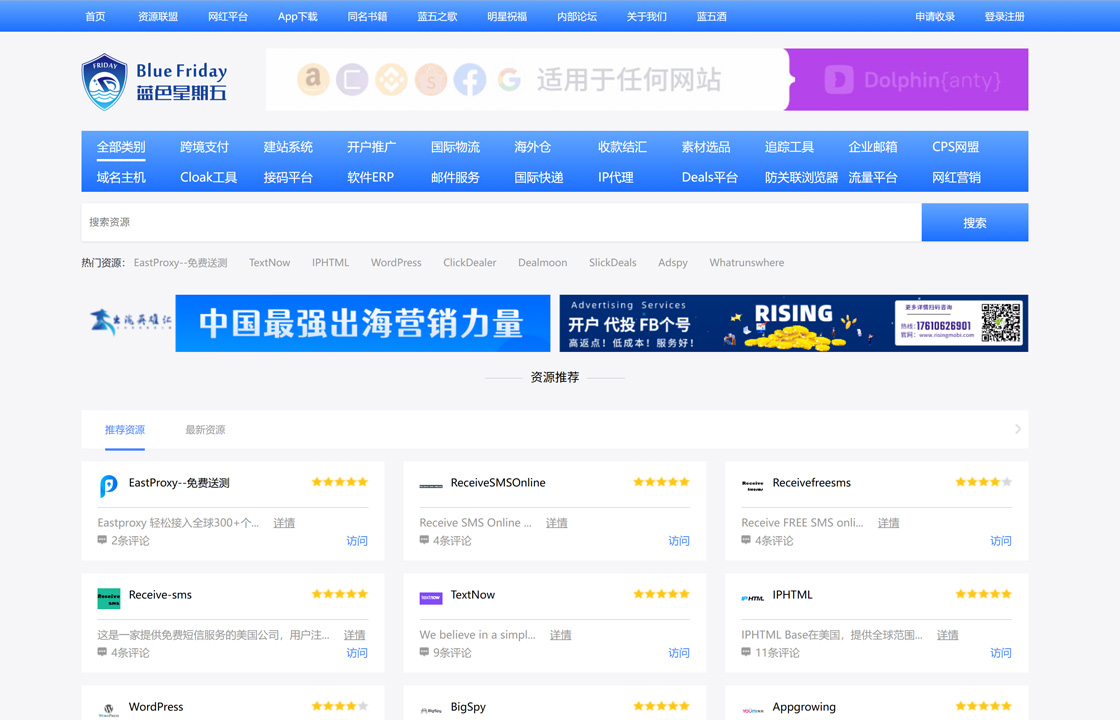This screenshot has height=720, width=1120.
Task: Focus the 搜索资源 search input field
Action: [x=501, y=222]
